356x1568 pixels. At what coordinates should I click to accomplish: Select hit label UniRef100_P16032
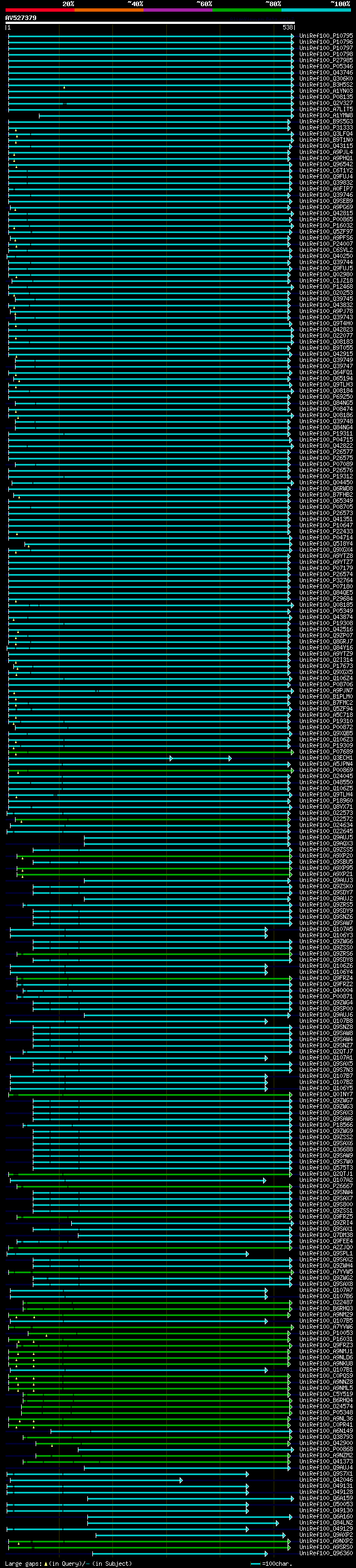pyautogui.click(x=326, y=225)
